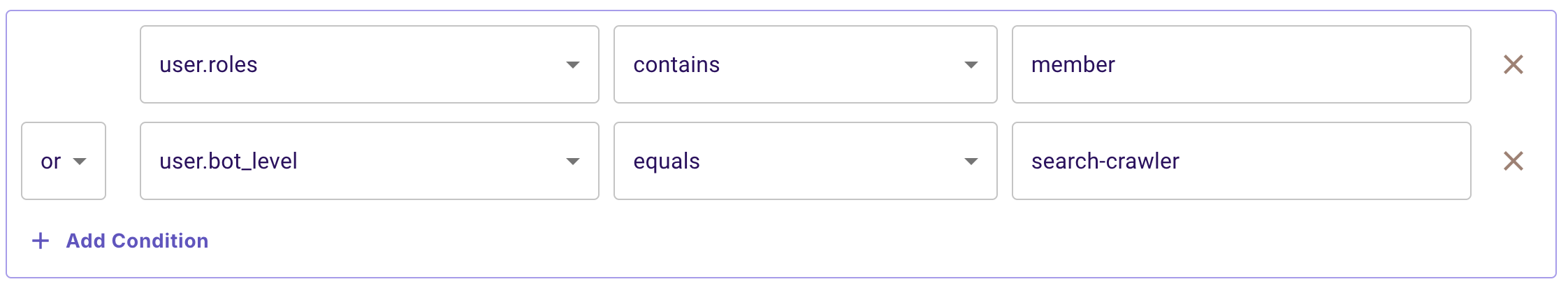Click the 'user.bot_level' text label
This screenshot has width=1568, height=284.
click(x=228, y=161)
